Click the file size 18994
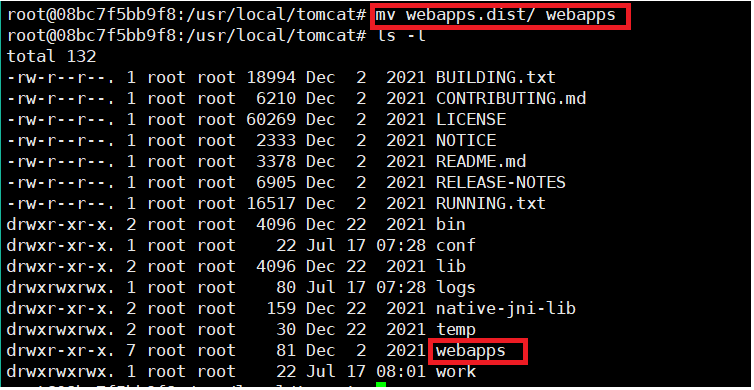Image resolution: width=754 pixels, height=390 pixels. [271, 77]
